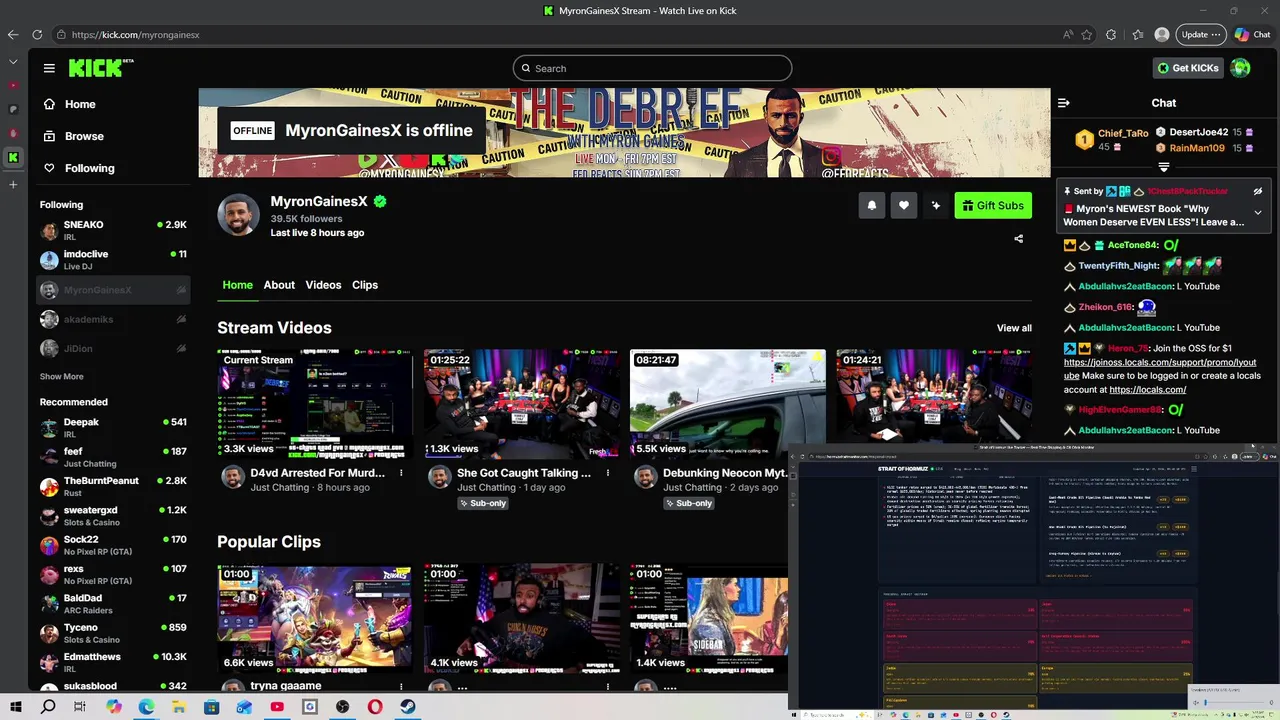
Task: Switch to the Videos tab
Action: tap(323, 285)
